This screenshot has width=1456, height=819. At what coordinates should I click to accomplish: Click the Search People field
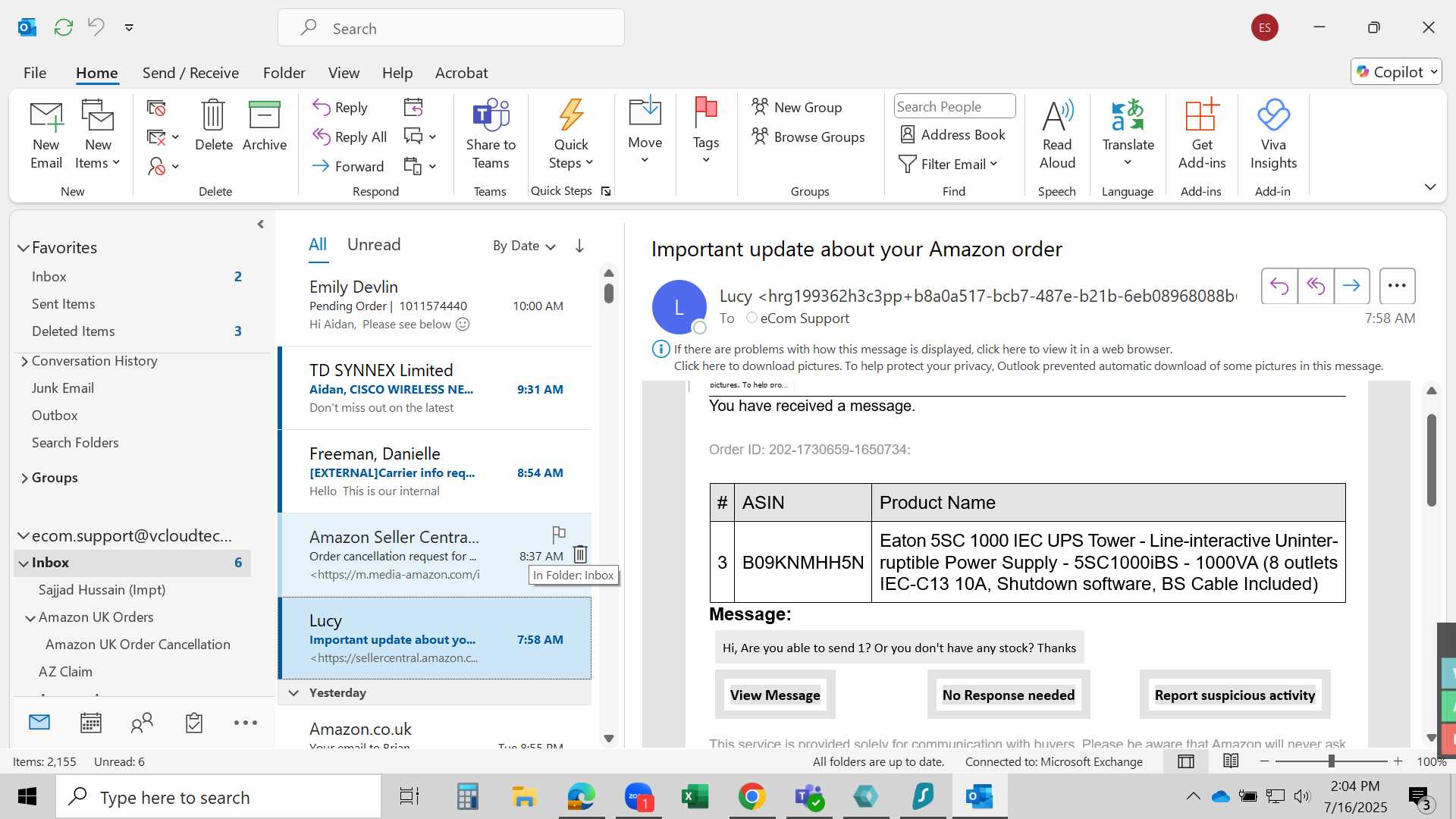tap(954, 107)
